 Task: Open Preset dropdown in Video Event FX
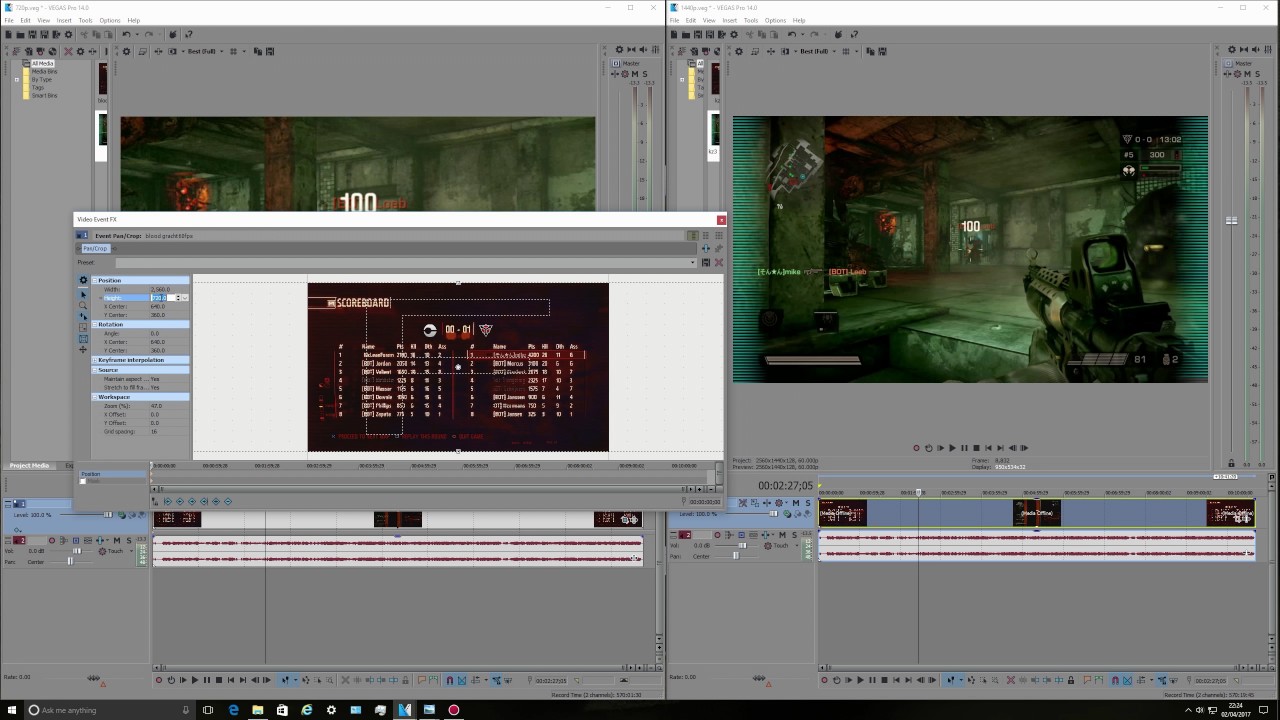pos(692,262)
